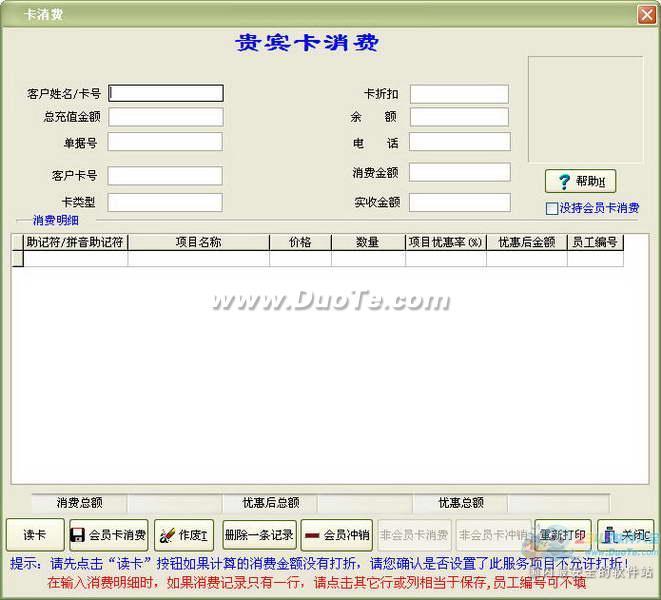Open help with the 帮助 button
Image resolution: width=661 pixels, height=600 pixels.
(x=579, y=182)
